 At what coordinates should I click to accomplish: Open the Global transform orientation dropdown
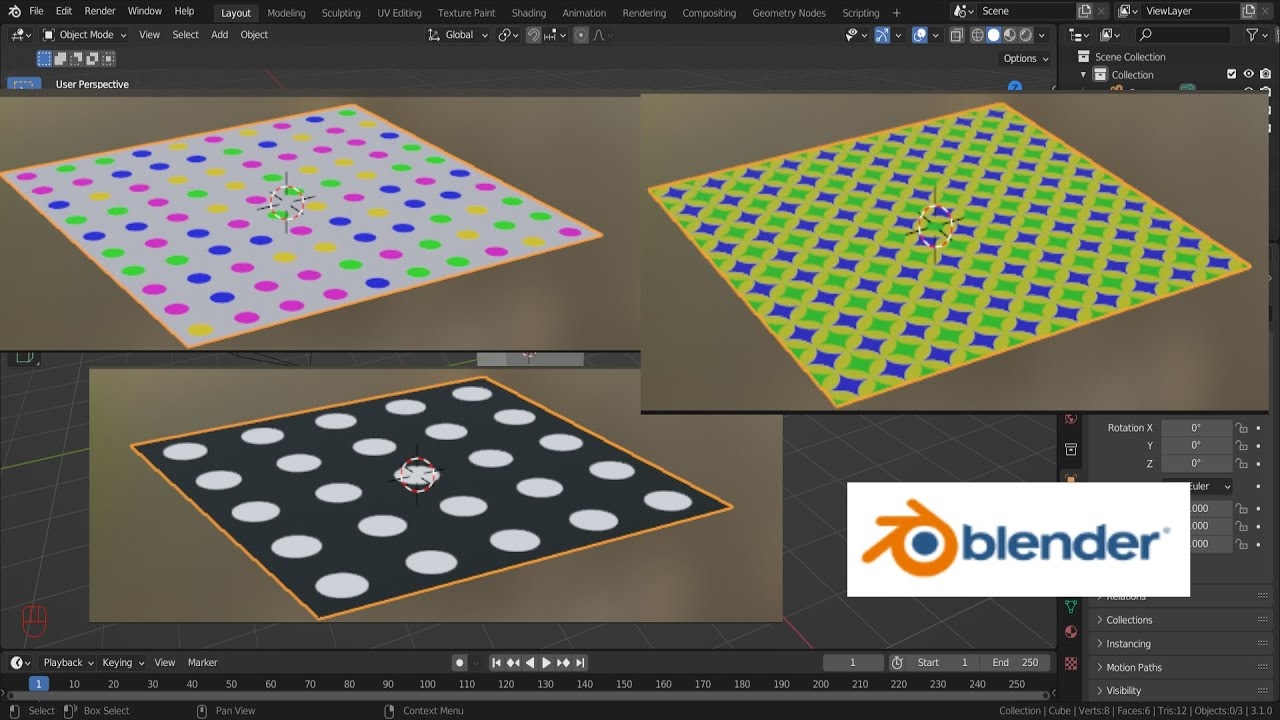pyautogui.click(x=458, y=34)
